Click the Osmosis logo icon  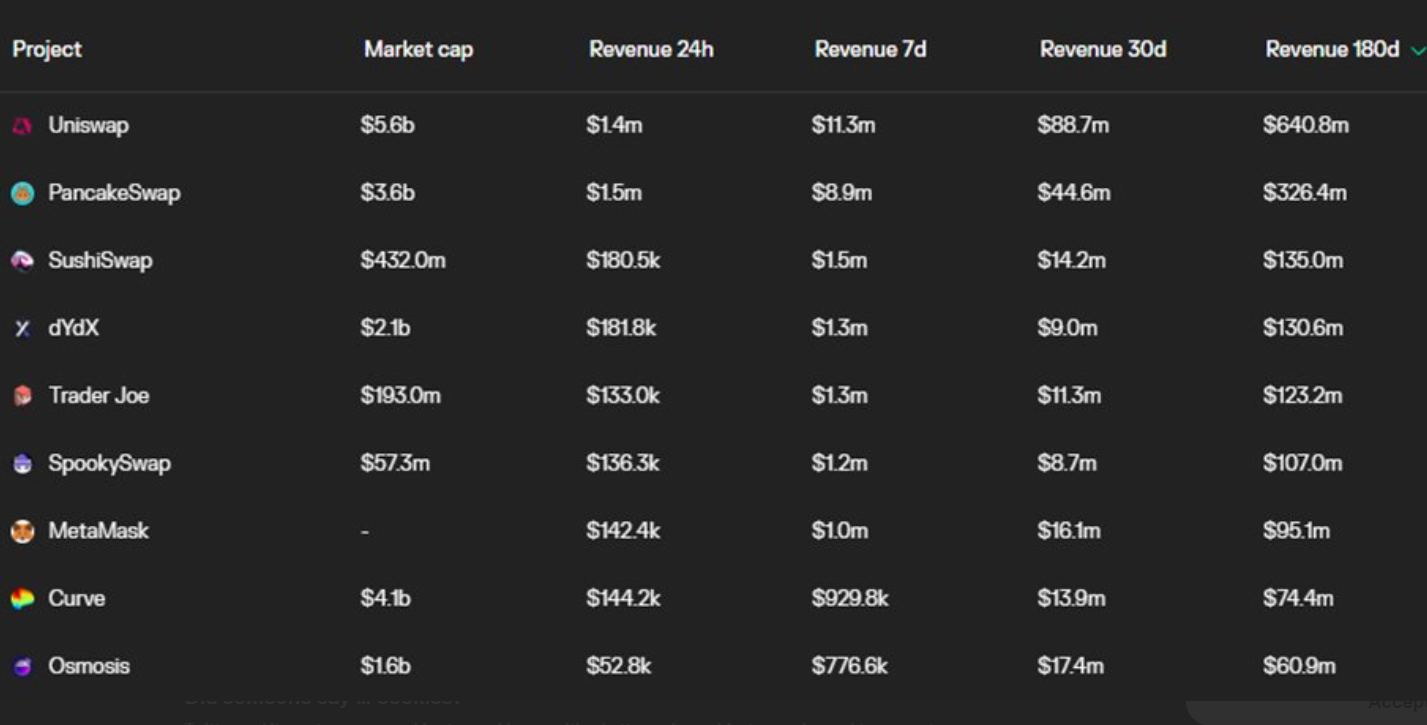pos(22,667)
